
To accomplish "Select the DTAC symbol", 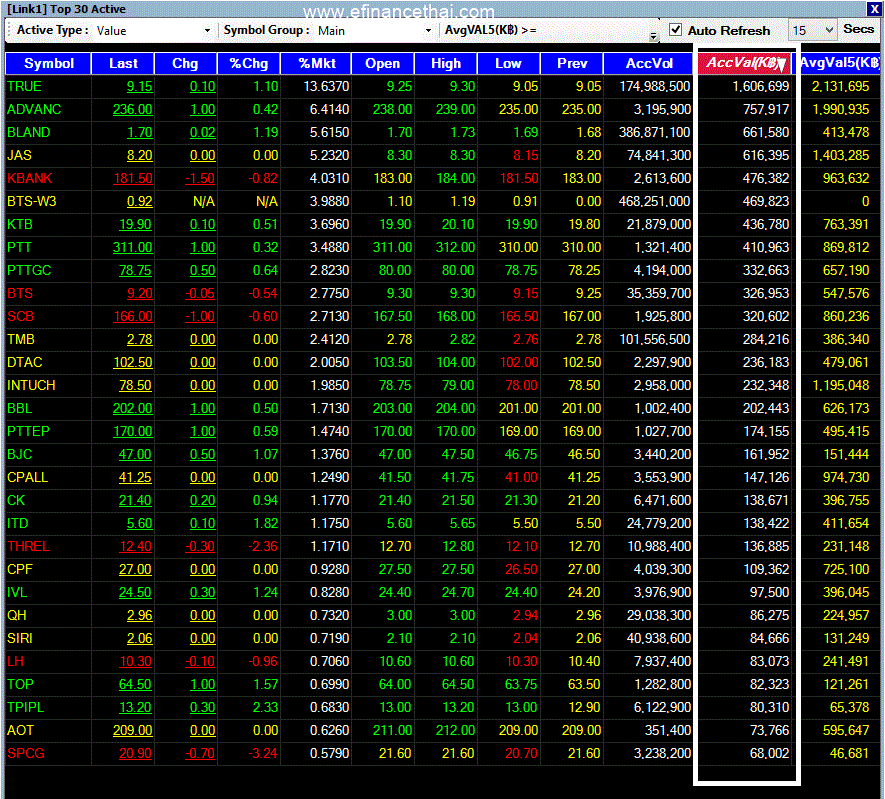I will 25,362.
